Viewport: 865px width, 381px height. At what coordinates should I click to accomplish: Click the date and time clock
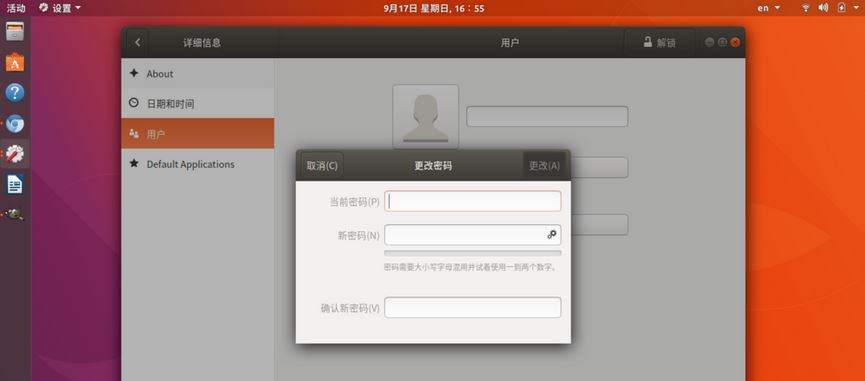(x=434, y=8)
